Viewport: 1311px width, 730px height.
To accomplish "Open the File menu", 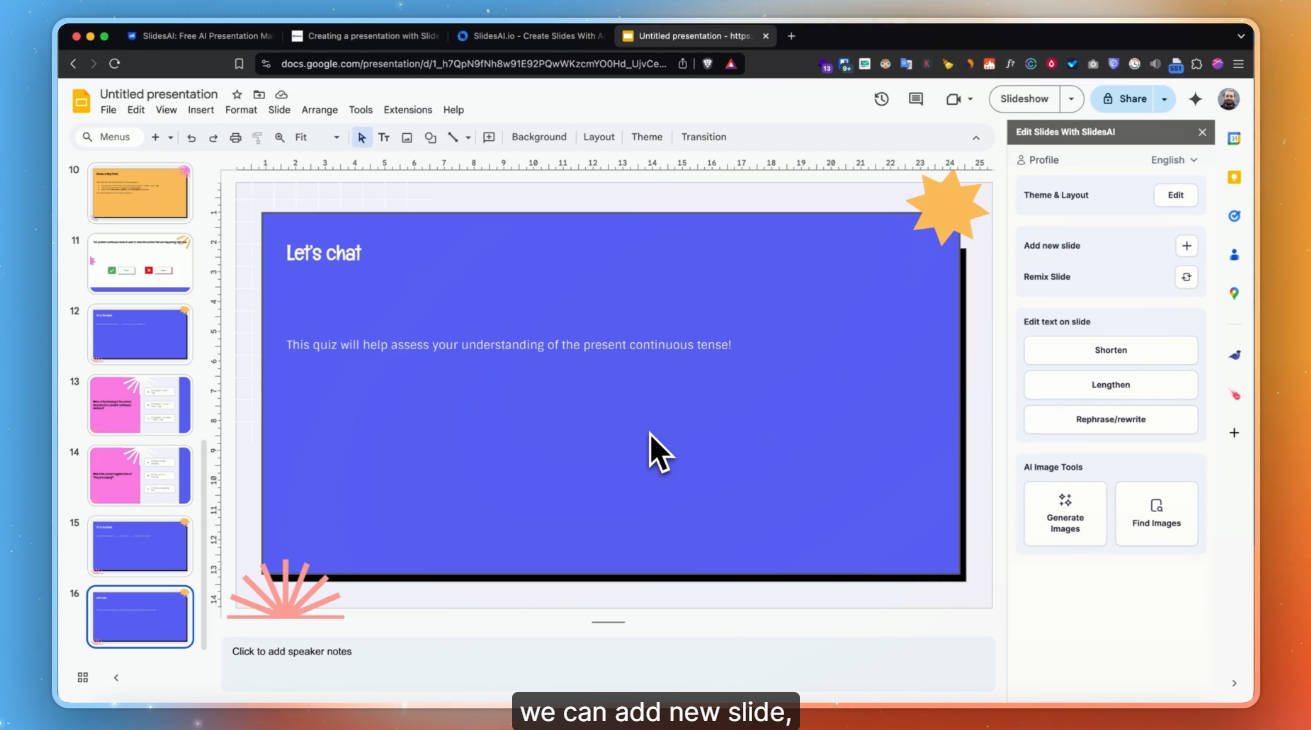I will (x=108, y=110).
